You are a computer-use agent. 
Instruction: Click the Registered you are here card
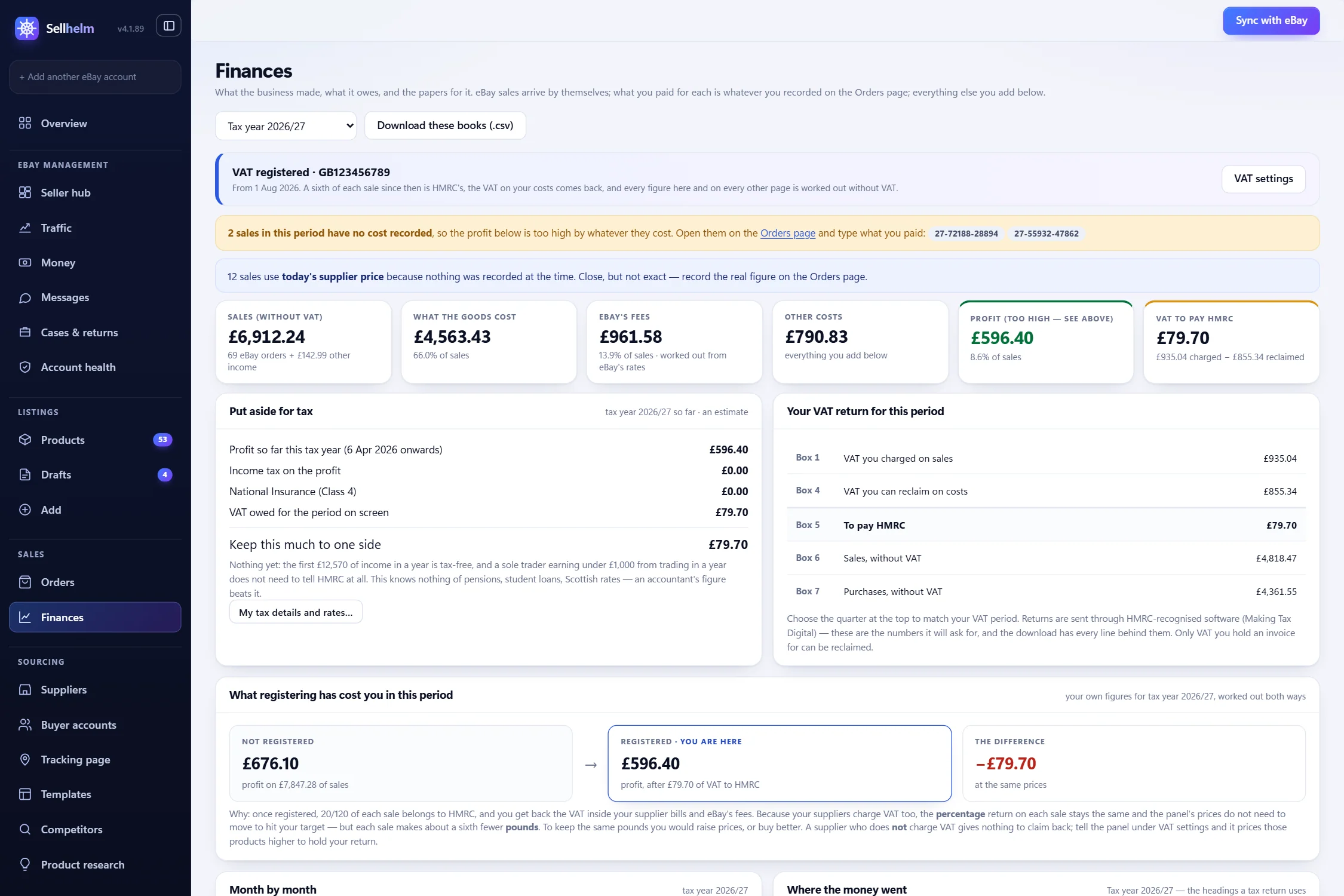[780, 763]
